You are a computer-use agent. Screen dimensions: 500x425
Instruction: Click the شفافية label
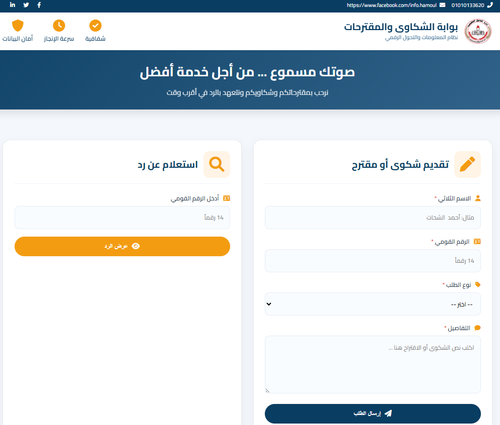pos(95,39)
